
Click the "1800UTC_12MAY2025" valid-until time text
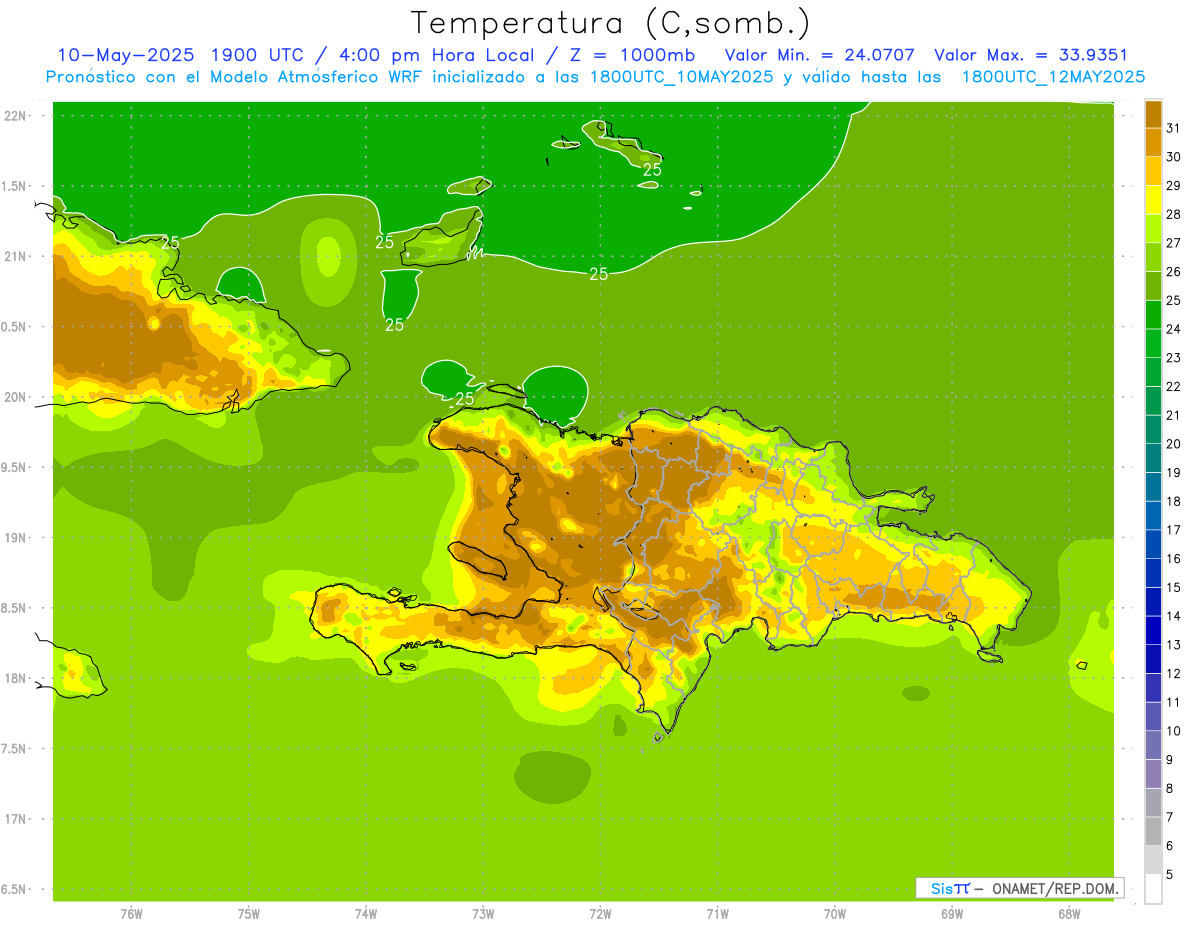[x=1053, y=77]
